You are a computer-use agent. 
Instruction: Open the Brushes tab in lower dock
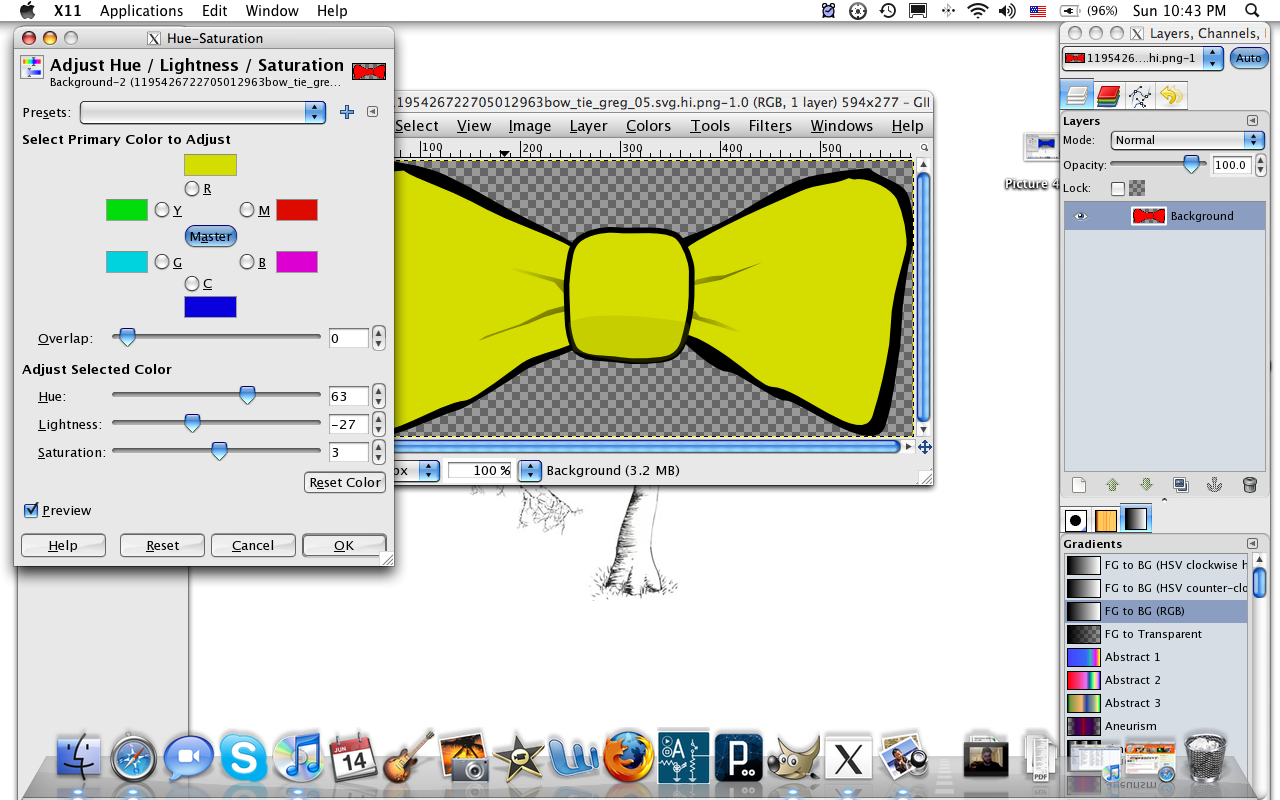(x=1076, y=519)
